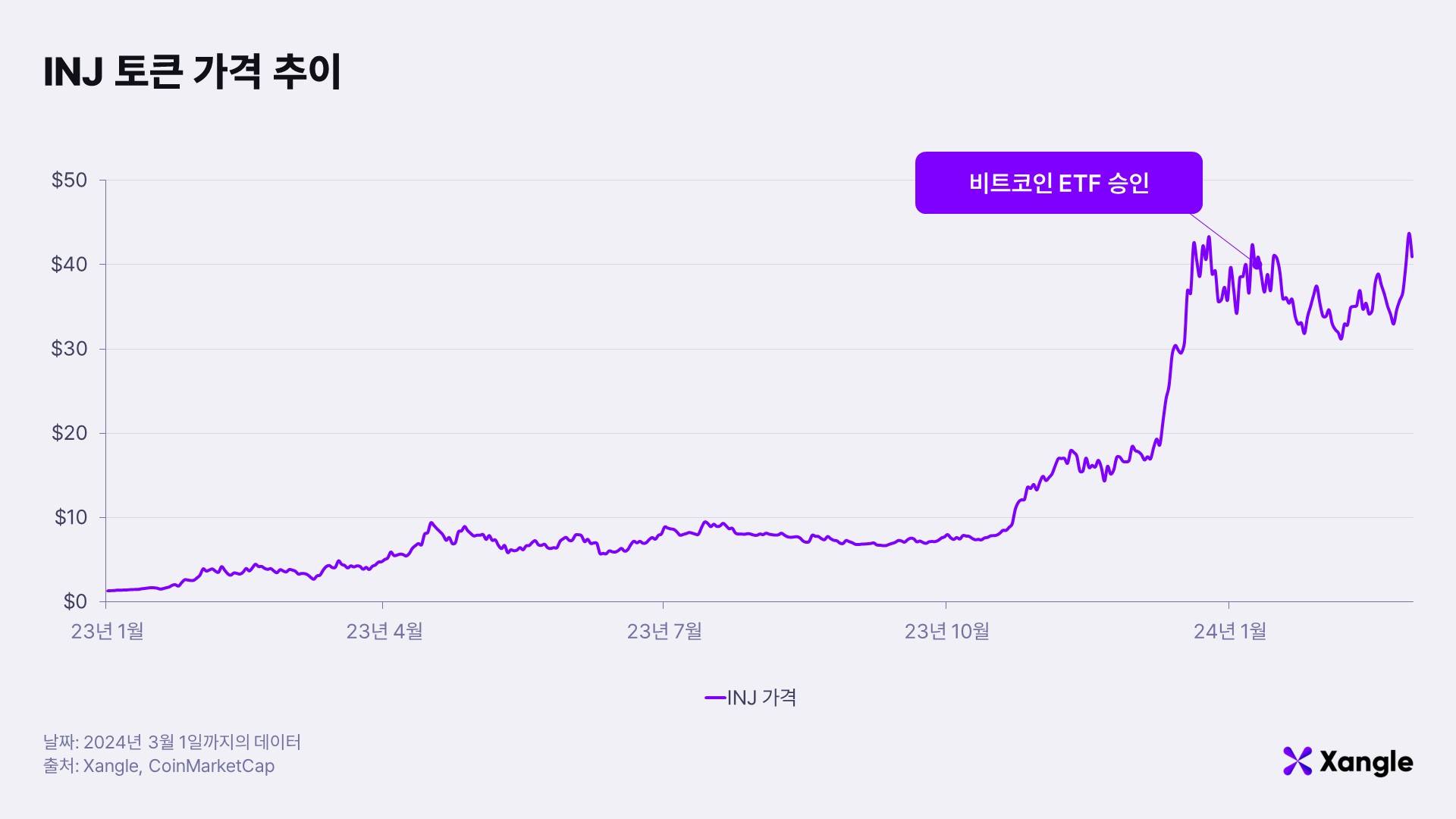Select the 23년 10월 x-axis label
The width and height of the screenshot is (1456, 819).
click(946, 631)
